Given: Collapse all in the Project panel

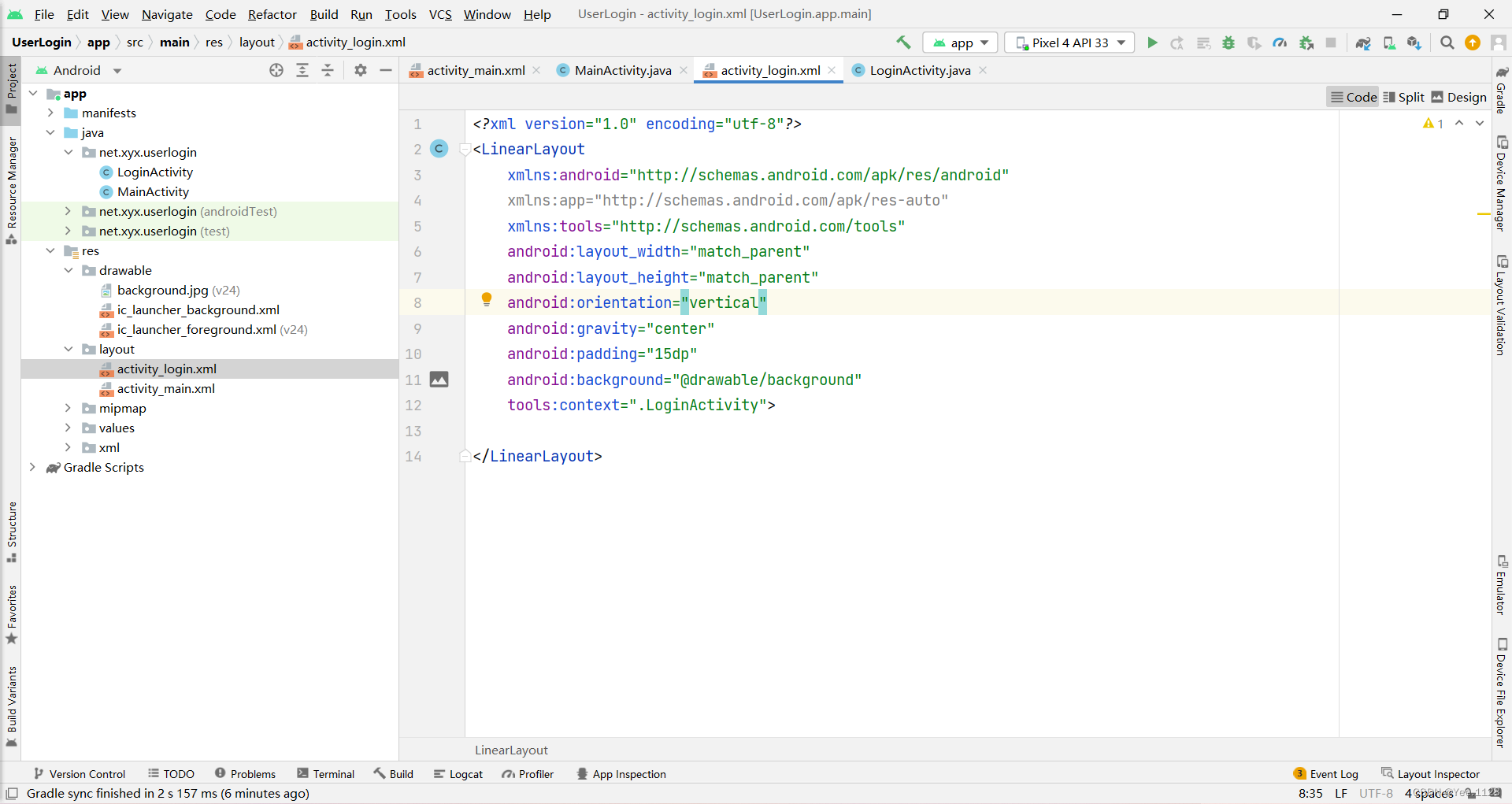Looking at the screenshot, I should click(x=328, y=70).
